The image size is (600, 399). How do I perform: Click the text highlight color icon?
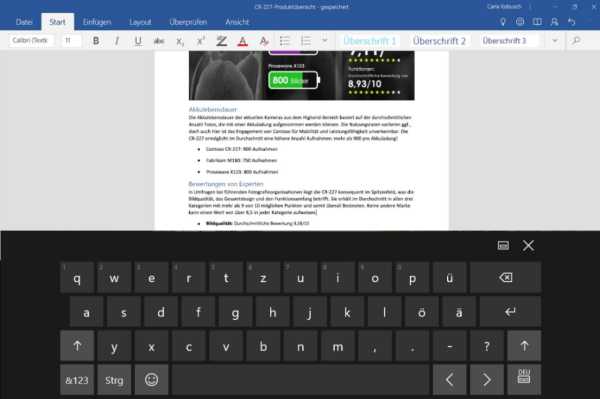click(x=222, y=41)
